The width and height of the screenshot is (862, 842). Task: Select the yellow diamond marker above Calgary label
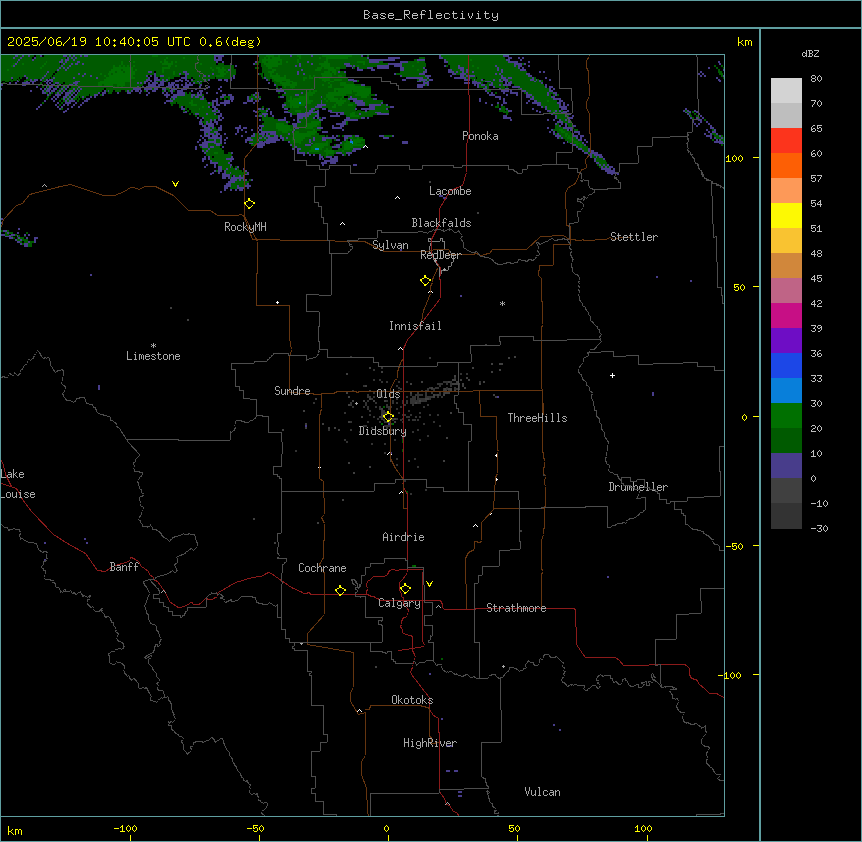(405, 589)
